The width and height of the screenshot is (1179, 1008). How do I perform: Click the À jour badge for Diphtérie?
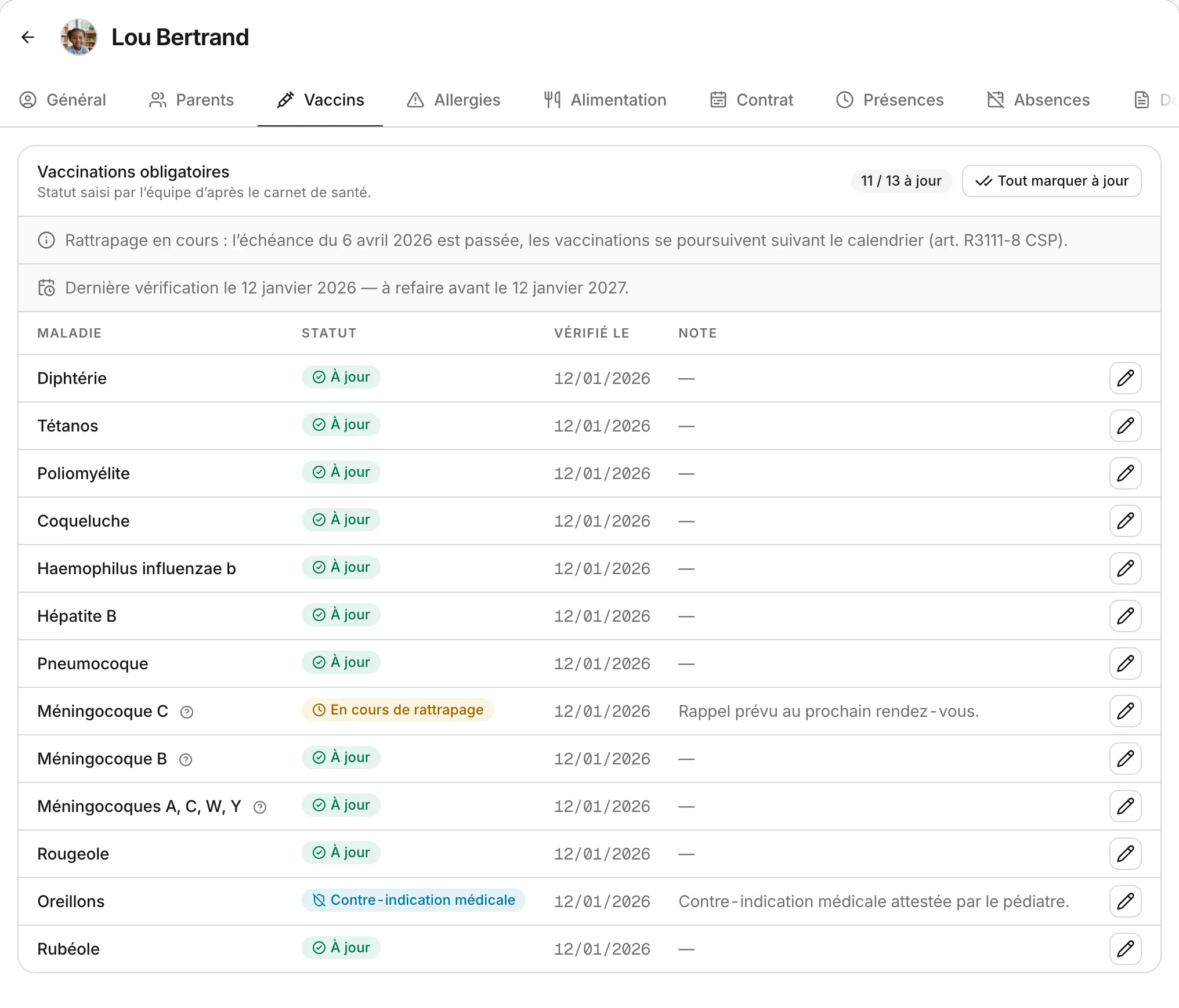(x=341, y=377)
